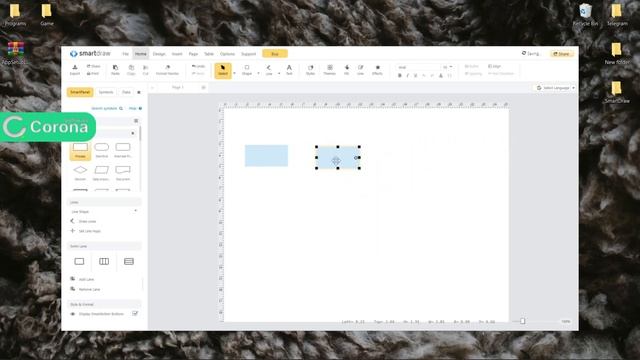This screenshot has width=640, height=360.
Task: Switch to the Symbols panel tab
Action: pos(106,92)
